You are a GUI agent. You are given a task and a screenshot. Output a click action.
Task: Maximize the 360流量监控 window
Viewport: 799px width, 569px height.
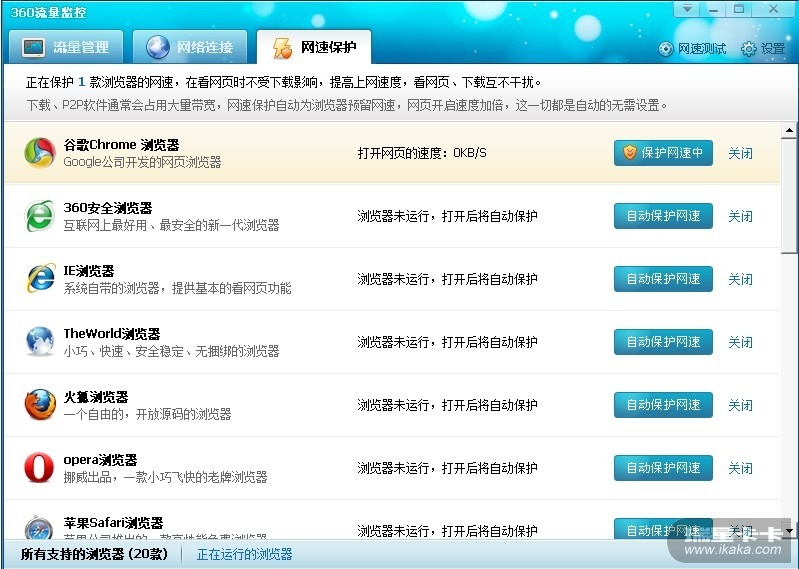click(x=739, y=9)
